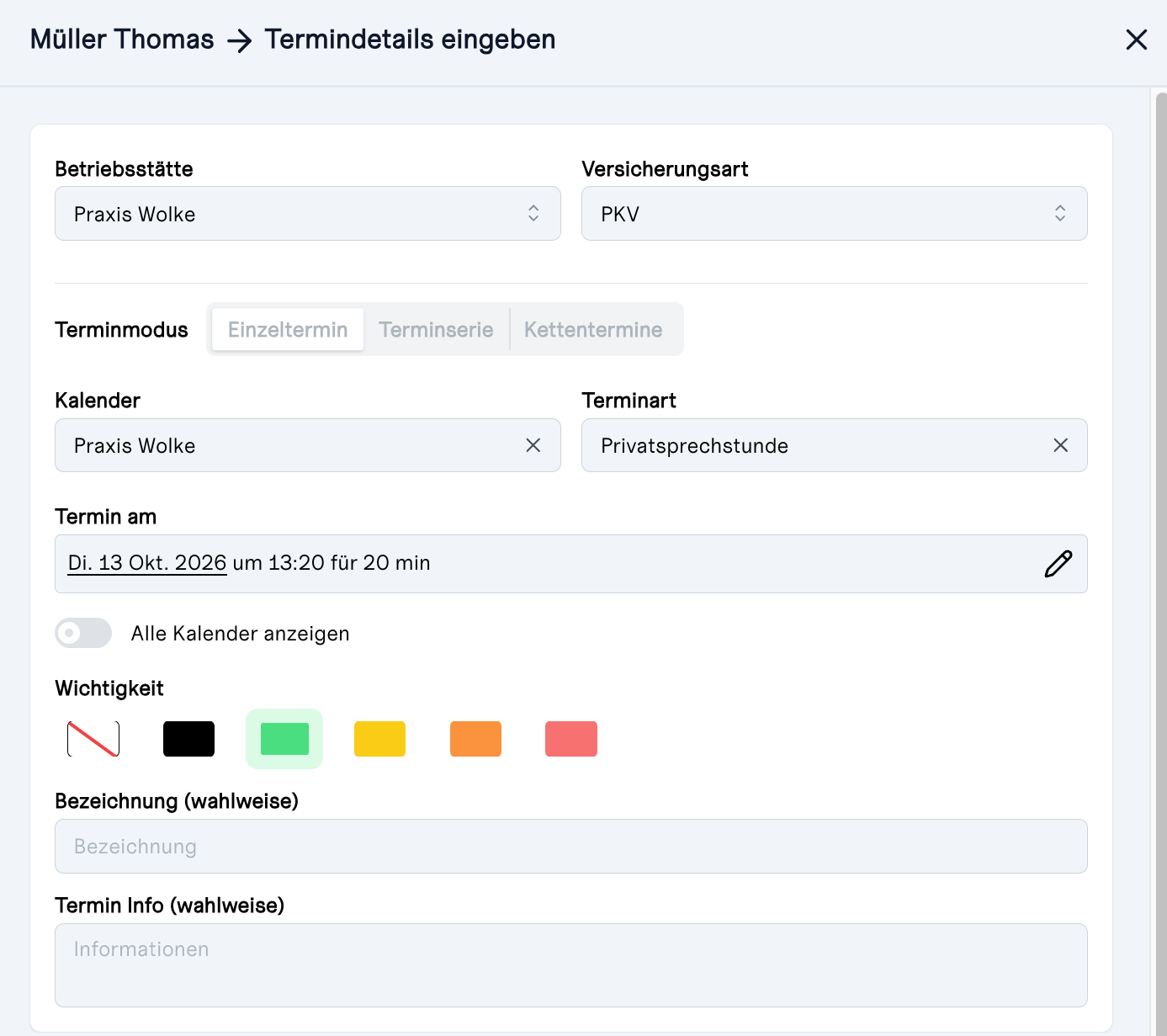This screenshot has height=1036, width=1167.
Task: Choose the yellow importance swatch
Action: [379, 739]
